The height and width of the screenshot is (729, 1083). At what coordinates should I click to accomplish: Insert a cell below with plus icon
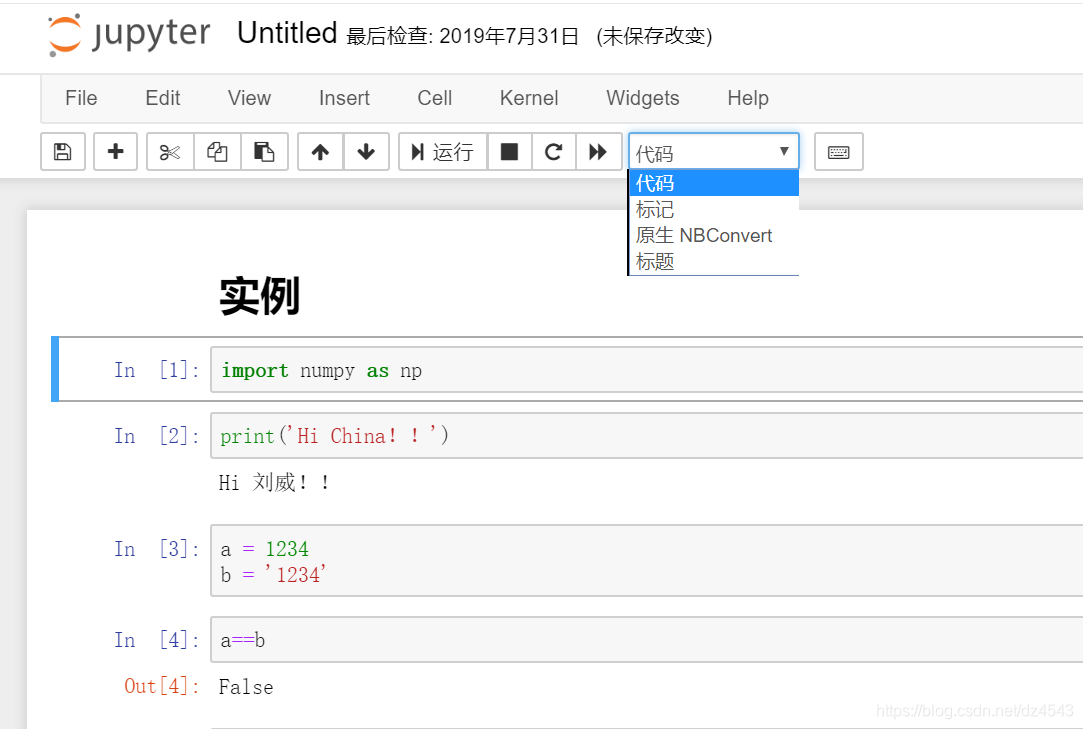click(x=115, y=151)
